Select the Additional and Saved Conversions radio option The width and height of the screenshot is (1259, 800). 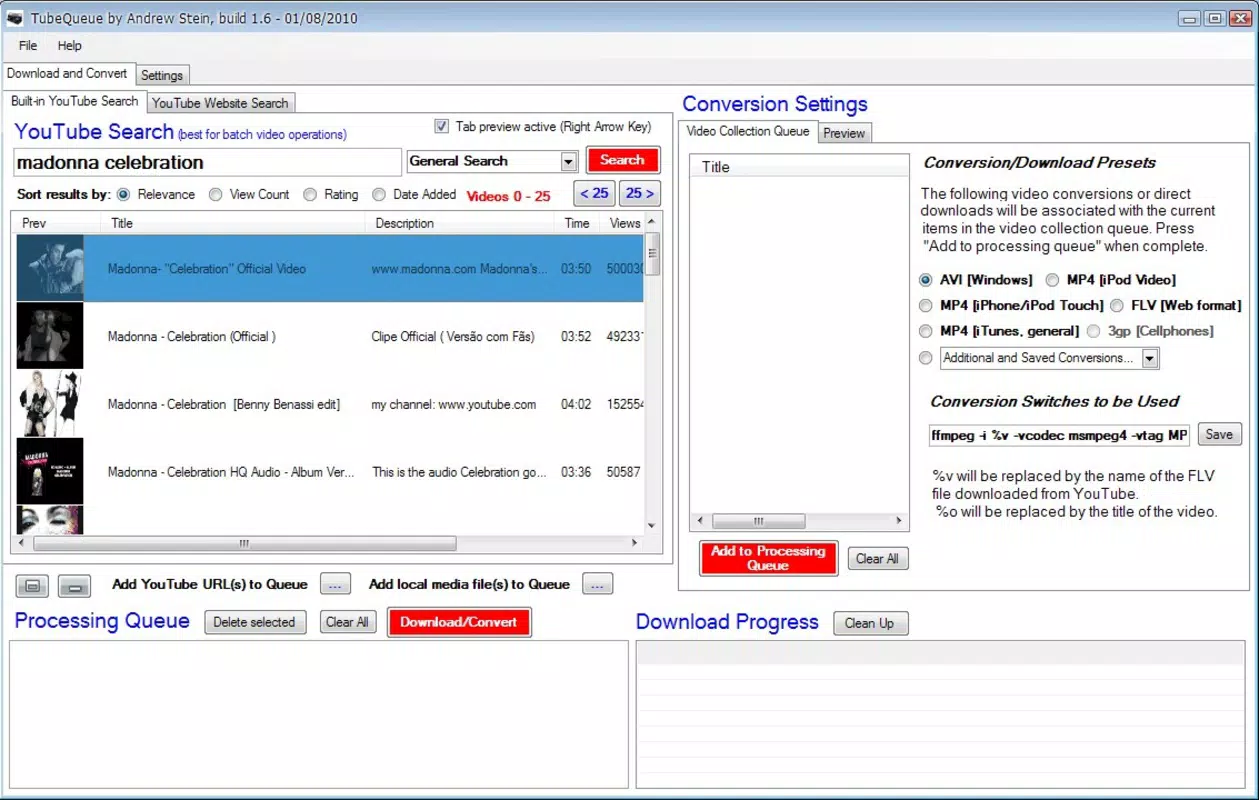click(925, 358)
